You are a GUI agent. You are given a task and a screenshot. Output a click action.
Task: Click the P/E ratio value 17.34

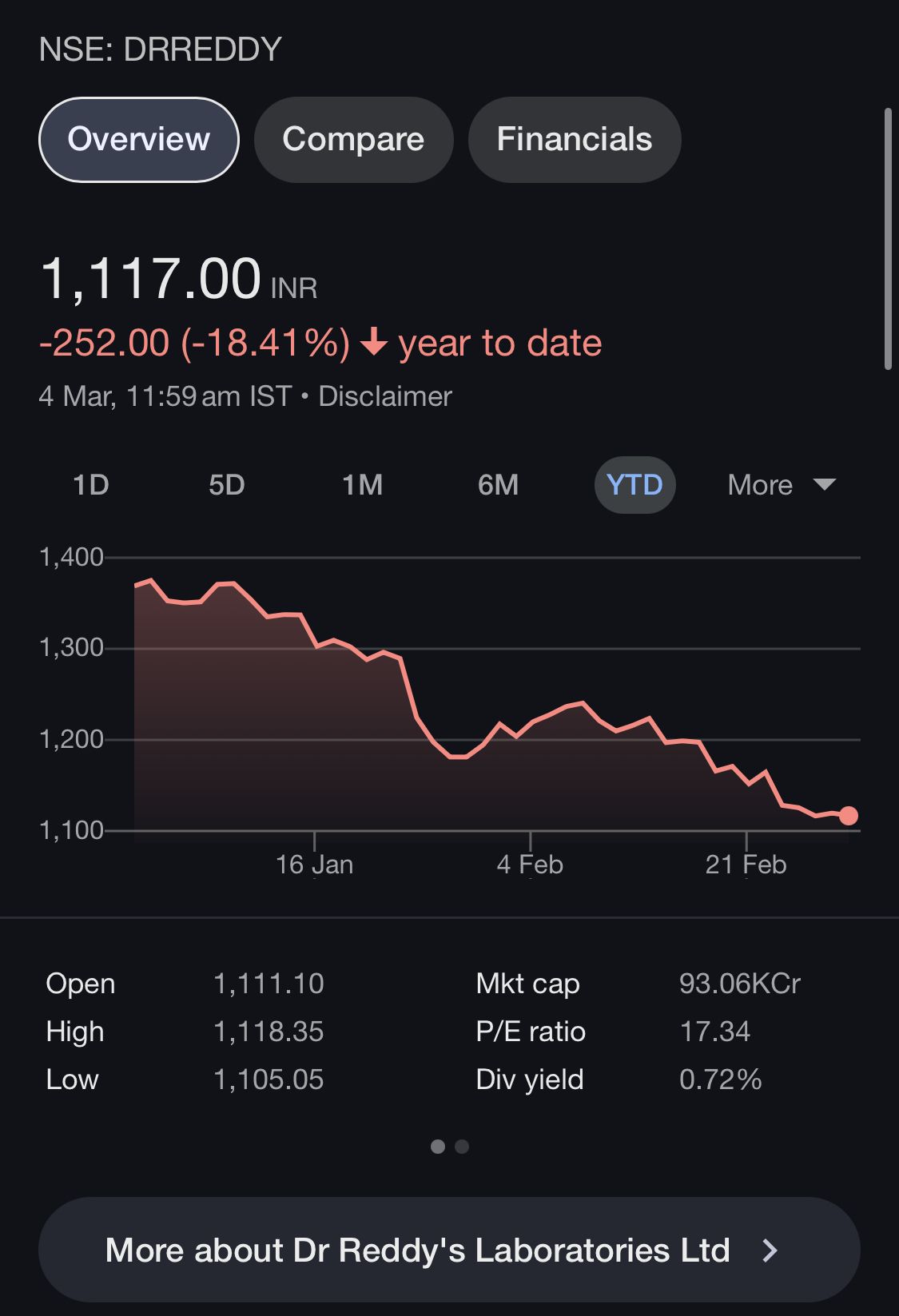pyautogui.click(x=714, y=1032)
